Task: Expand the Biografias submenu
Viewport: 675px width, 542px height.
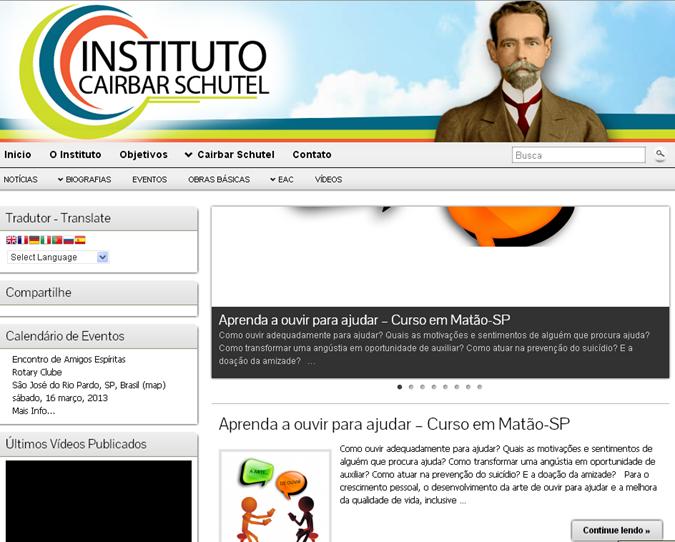Action: coord(84,180)
